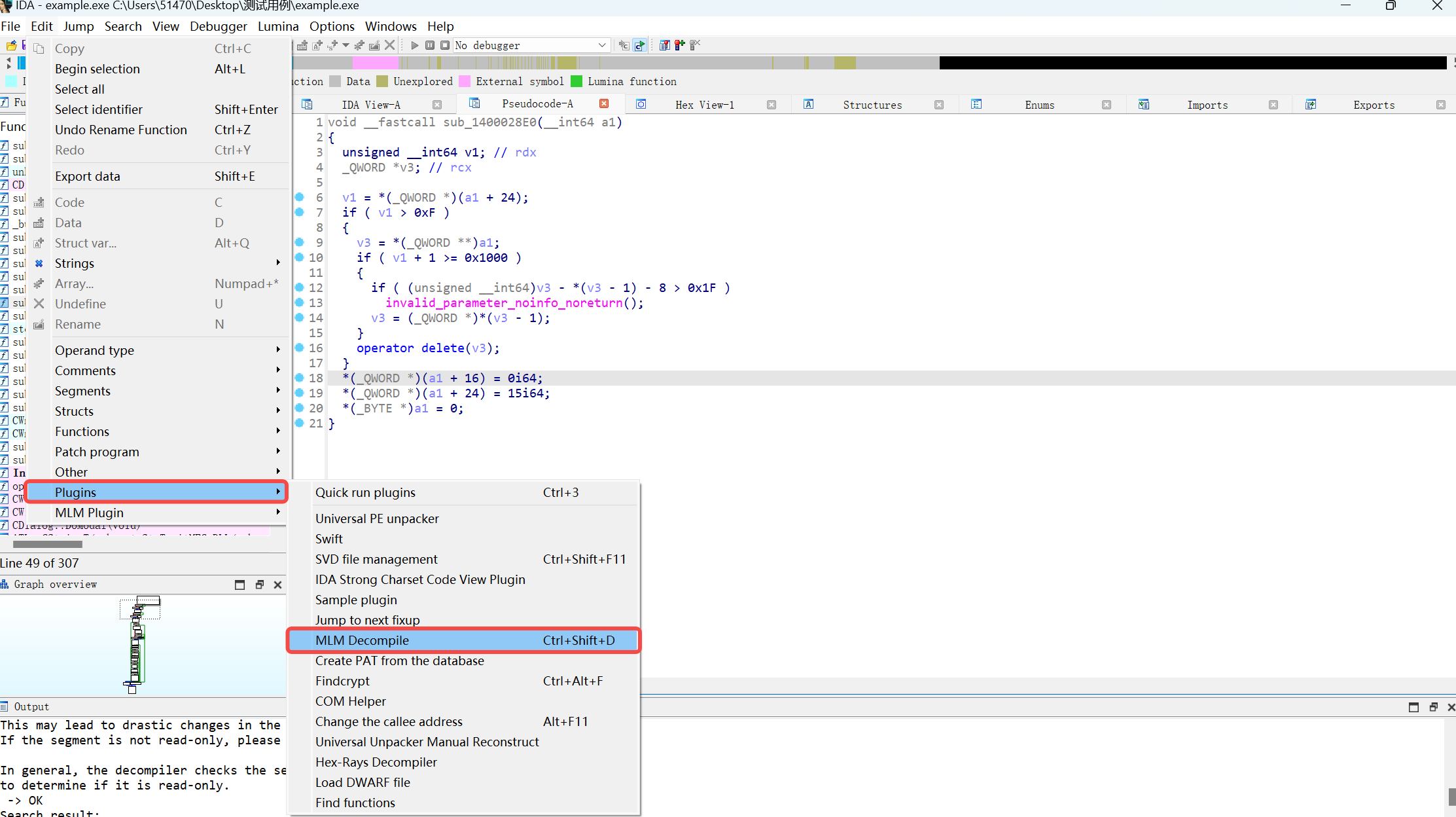The height and width of the screenshot is (817, 1456).
Task: Toggle breakpoint dot on line 13
Action: (x=300, y=302)
